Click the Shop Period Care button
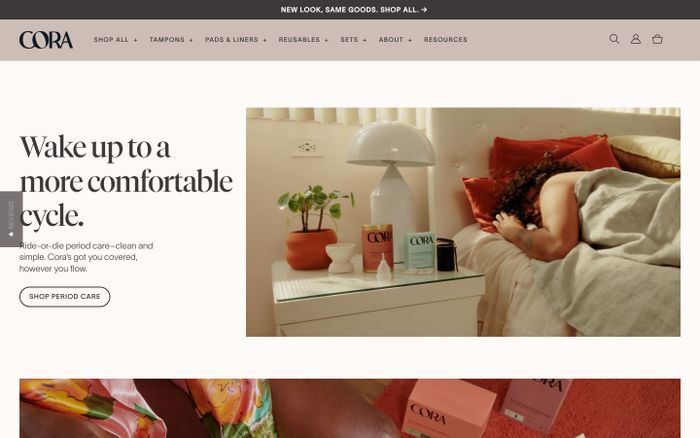This screenshot has width=700, height=438. pos(65,296)
